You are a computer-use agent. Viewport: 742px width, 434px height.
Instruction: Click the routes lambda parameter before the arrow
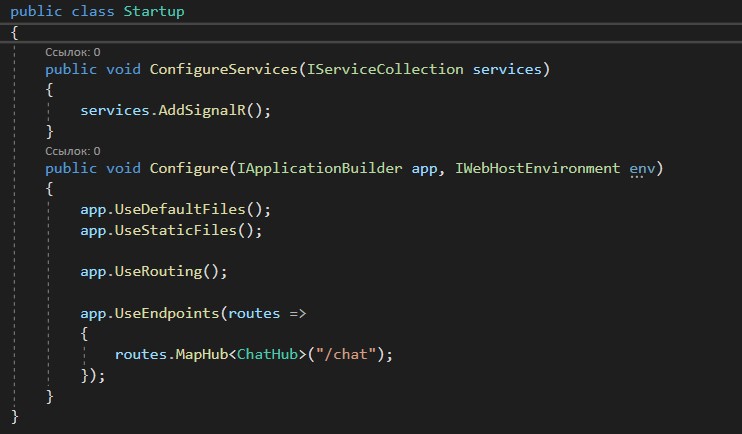(254, 313)
